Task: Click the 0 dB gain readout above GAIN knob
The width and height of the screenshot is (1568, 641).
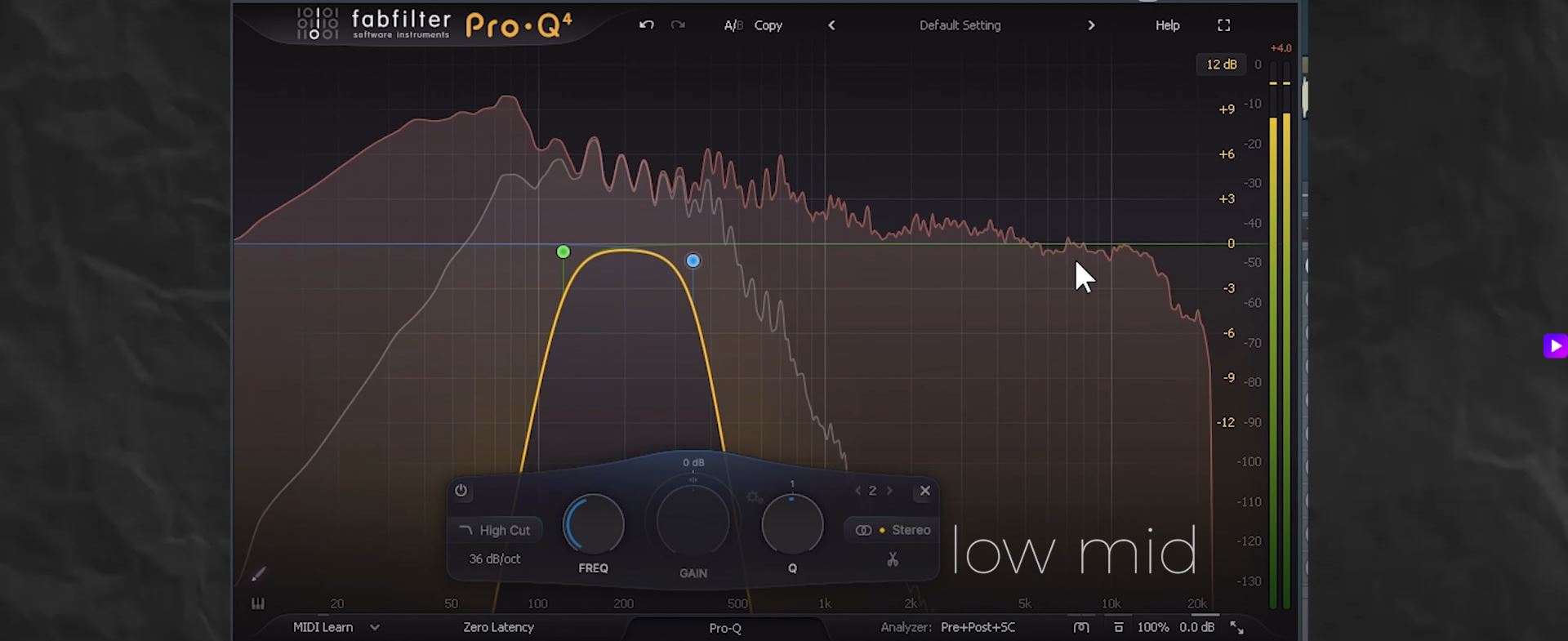Action: point(693,462)
